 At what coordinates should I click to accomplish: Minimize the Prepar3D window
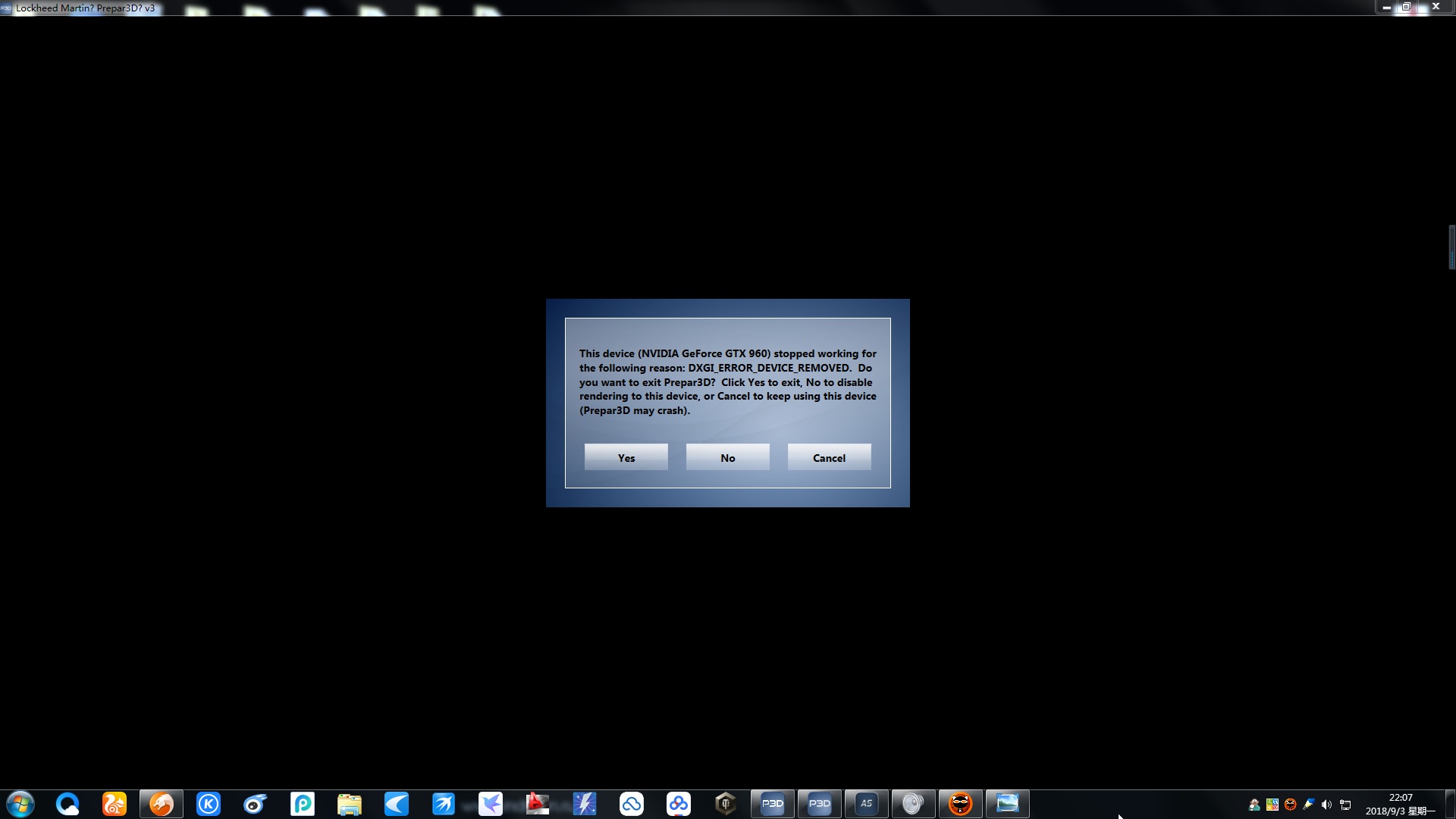(1386, 7)
